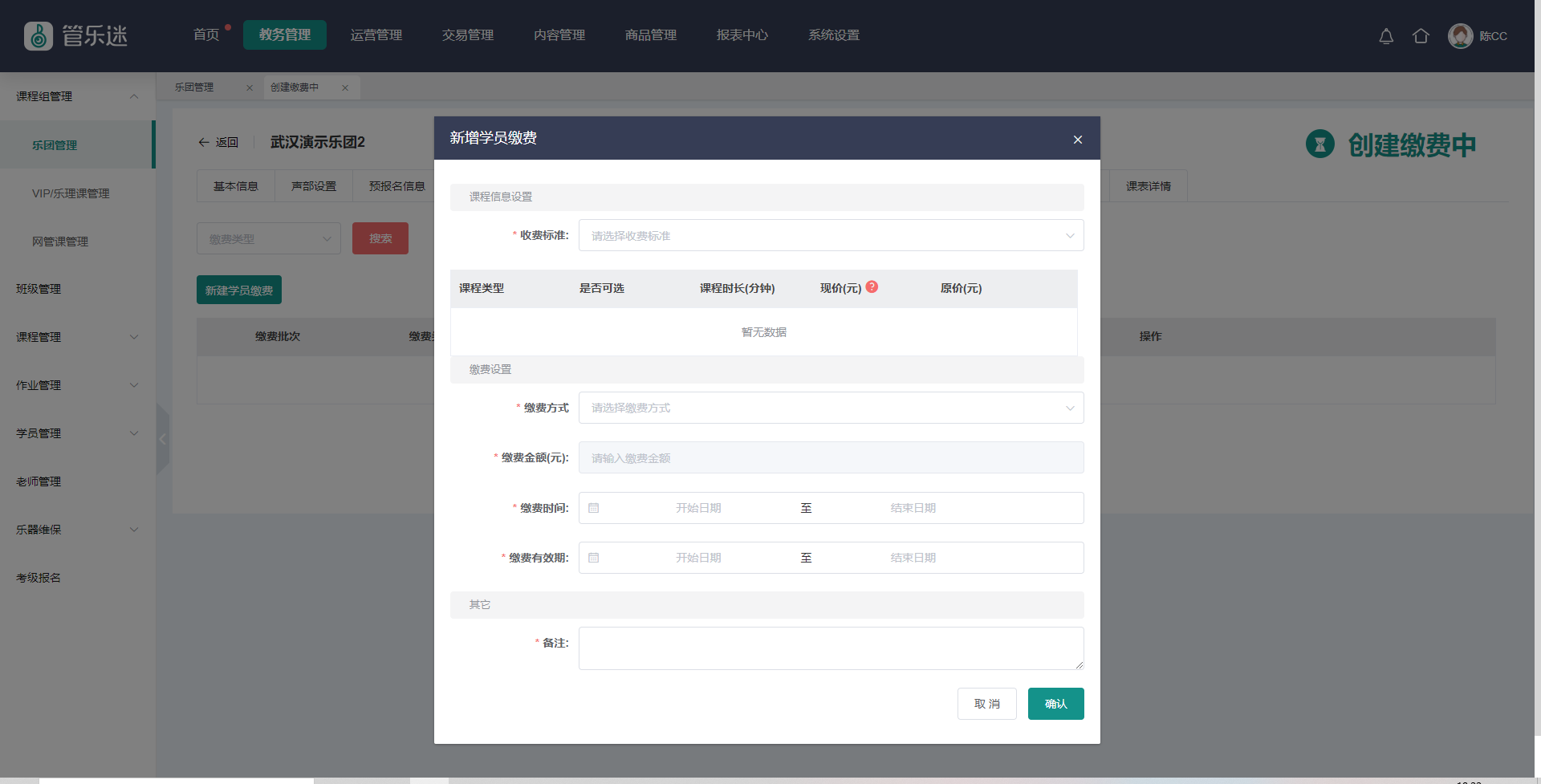
Task: Click the user avatar for 陈CC
Action: [x=1460, y=36]
